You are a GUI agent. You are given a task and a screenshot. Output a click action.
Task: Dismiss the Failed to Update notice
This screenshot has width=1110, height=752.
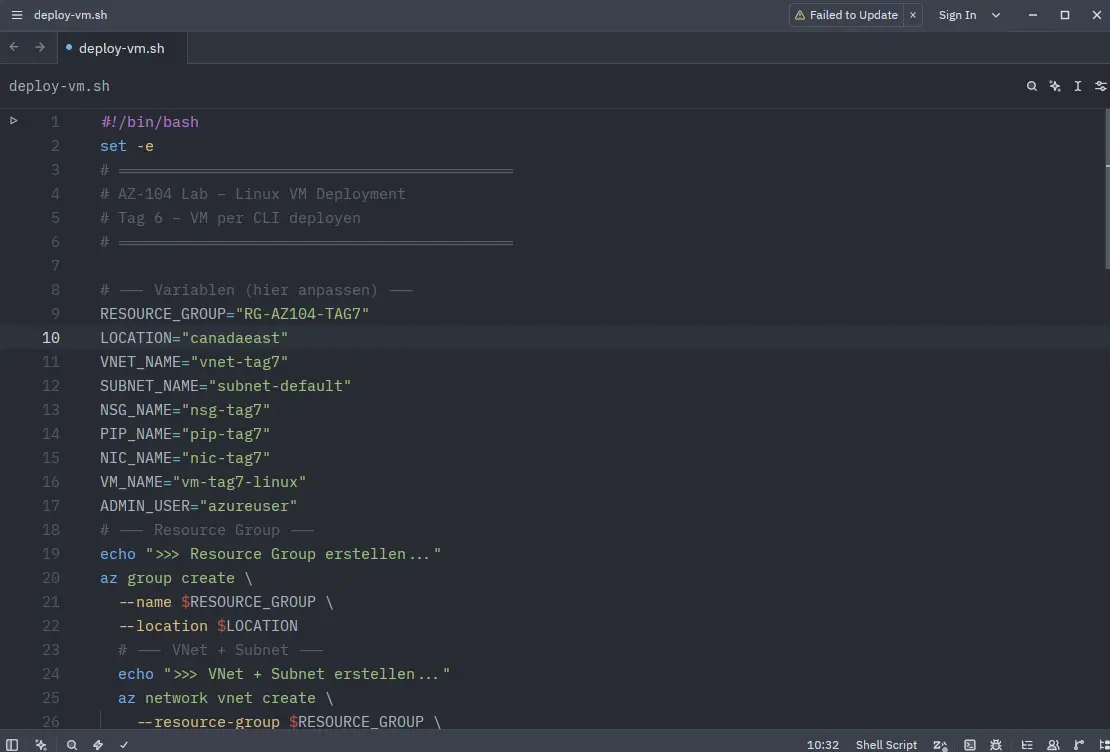(x=912, y=15)
